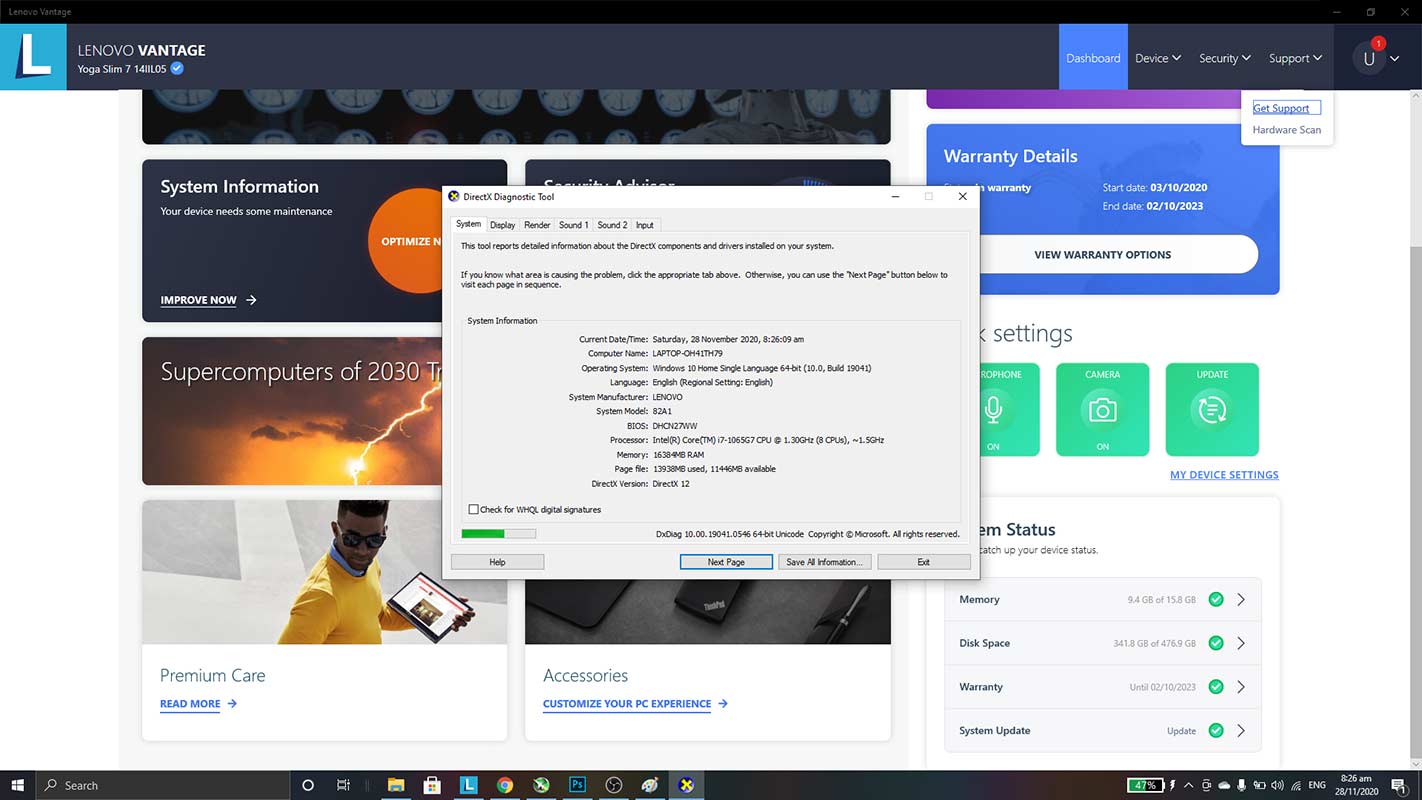This screenshot has height=800, width=1422.
Task: Switch to the Display tab in DxDiag
Action: click(x=502, y=225)
